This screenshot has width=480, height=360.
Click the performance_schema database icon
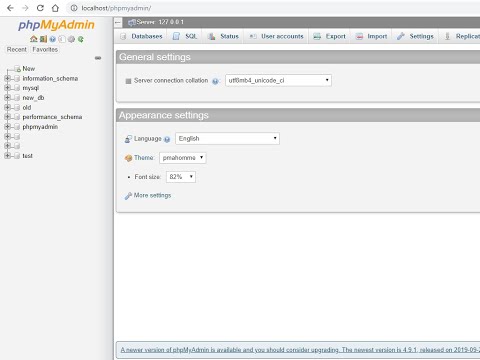tap(17, 117)
